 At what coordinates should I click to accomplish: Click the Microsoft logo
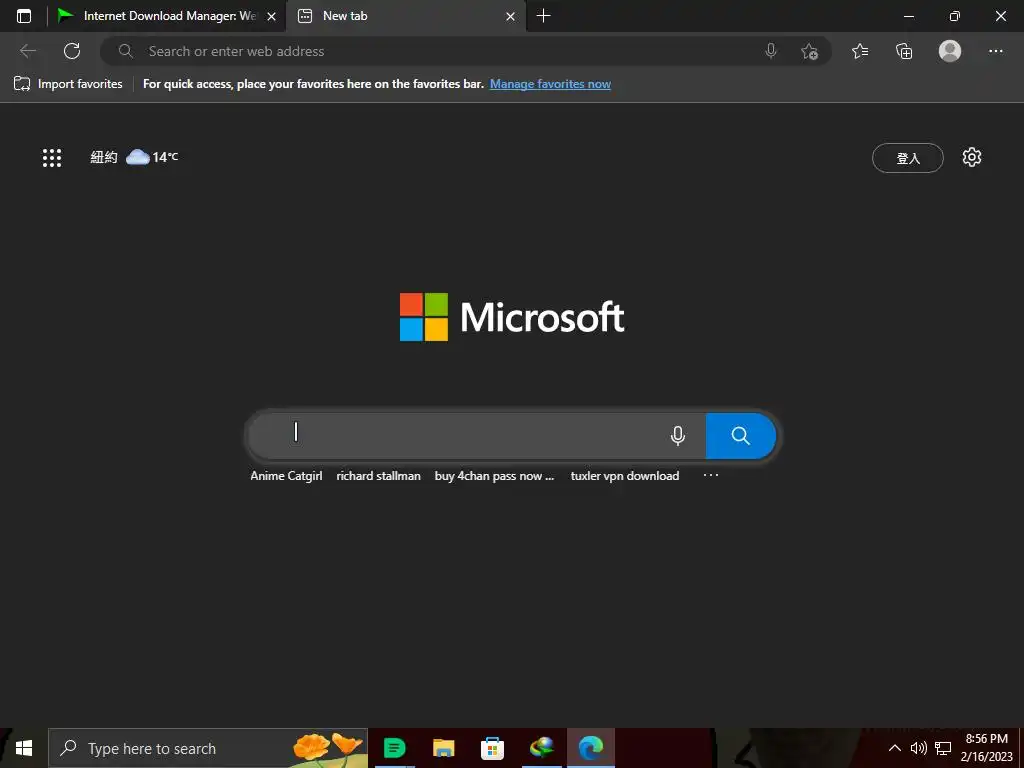[512, 317]
